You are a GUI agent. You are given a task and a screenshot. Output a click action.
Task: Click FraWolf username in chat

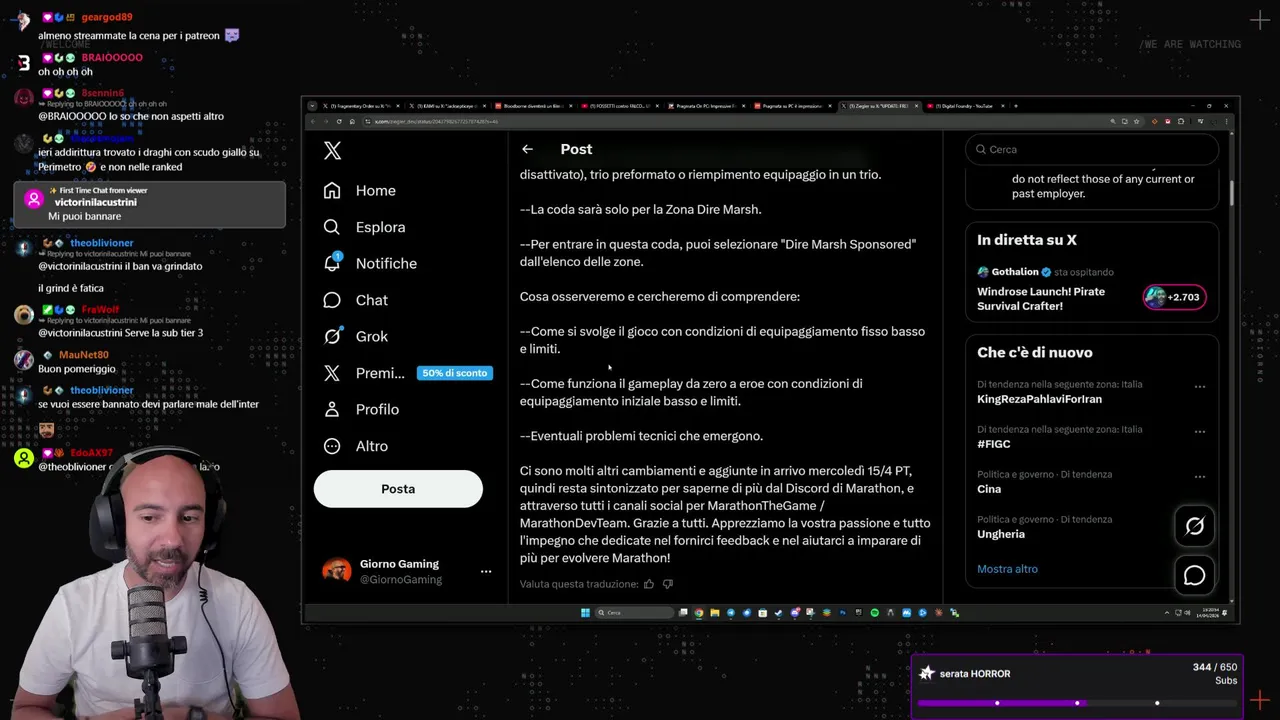click(100, 310)
